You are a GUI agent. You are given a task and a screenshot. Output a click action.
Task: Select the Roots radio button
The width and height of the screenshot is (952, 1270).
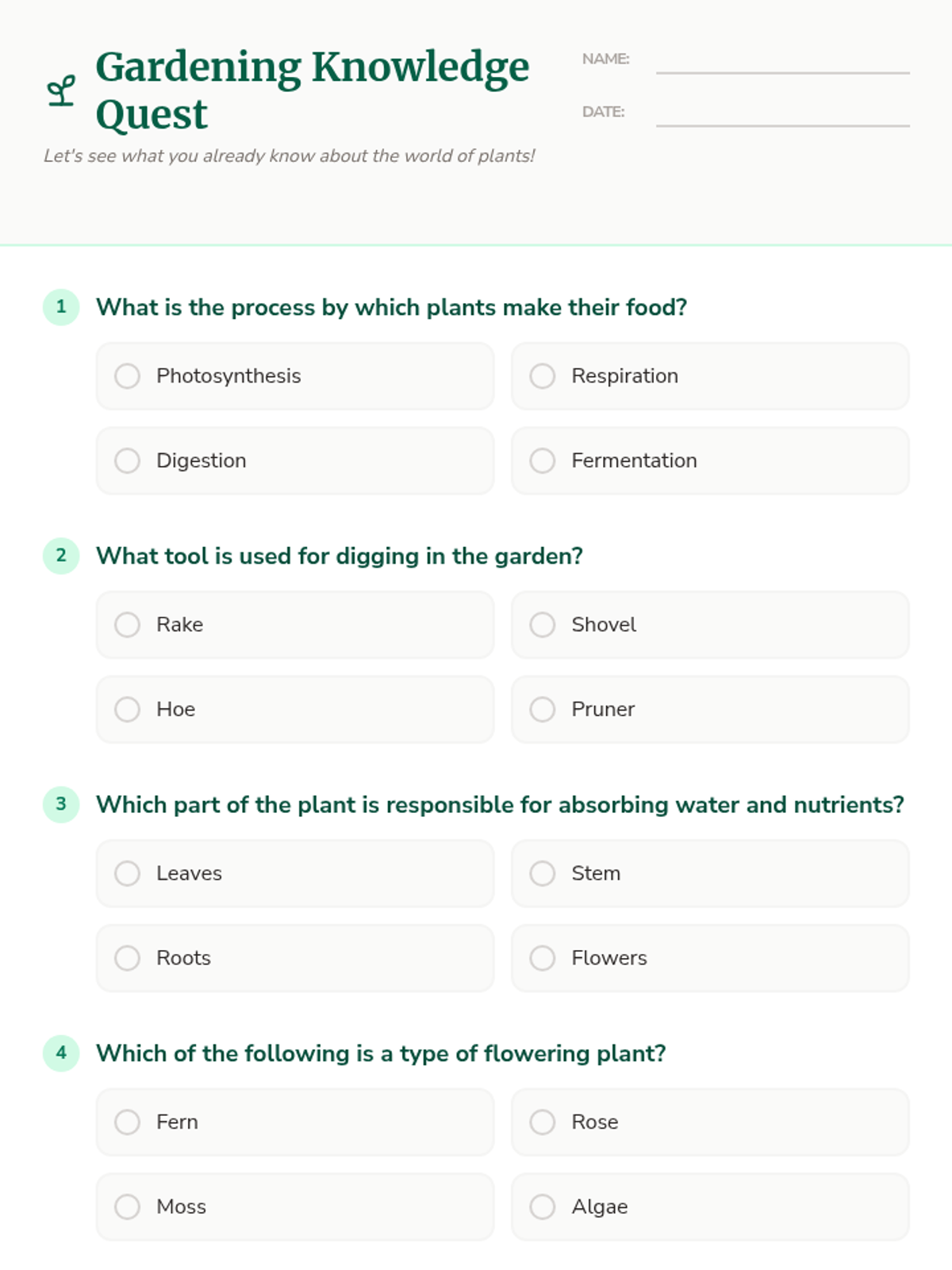tap(128, 958)
